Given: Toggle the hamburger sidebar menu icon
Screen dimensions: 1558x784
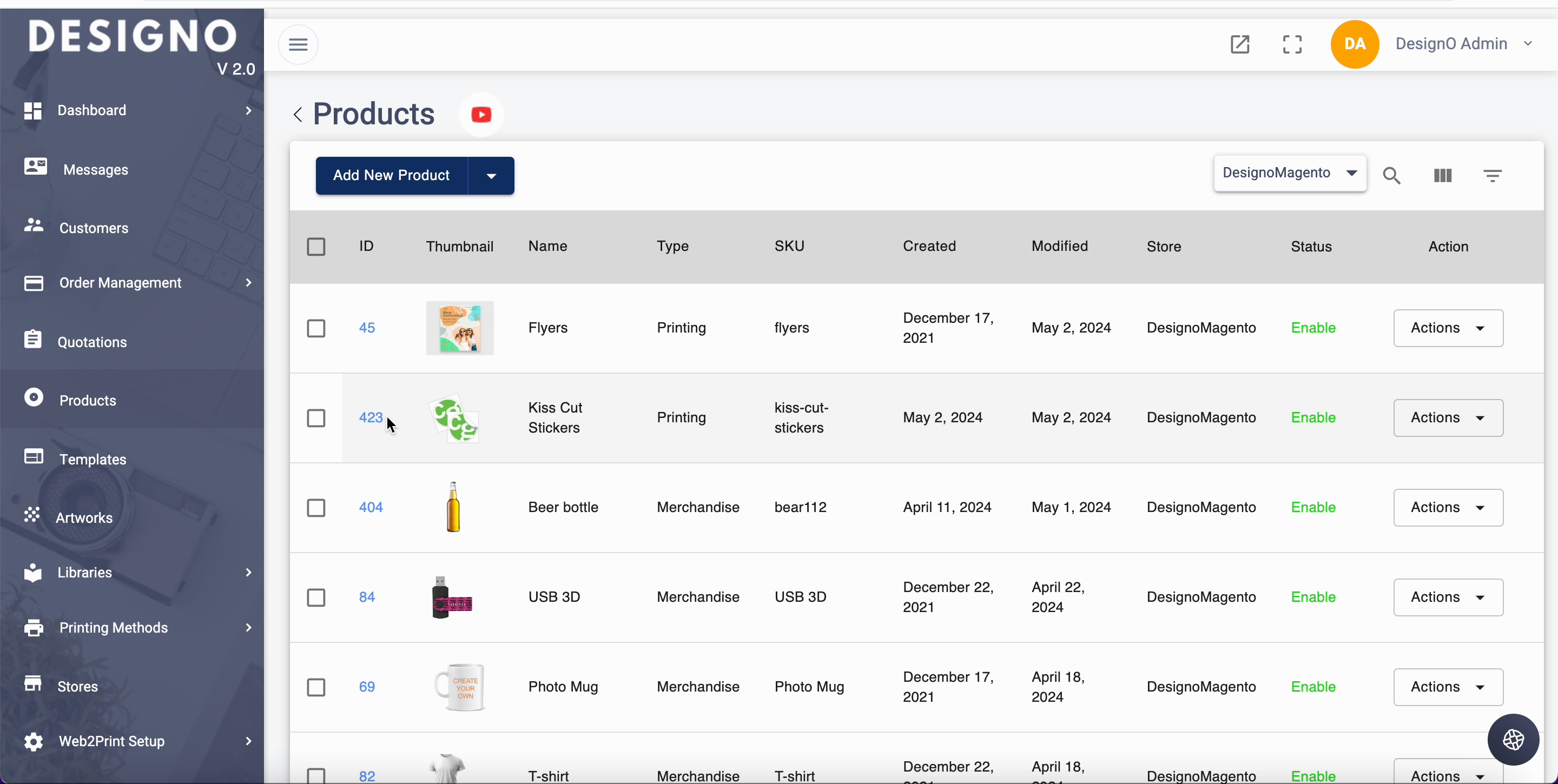Looking at the screenshot, I should 298,44.
